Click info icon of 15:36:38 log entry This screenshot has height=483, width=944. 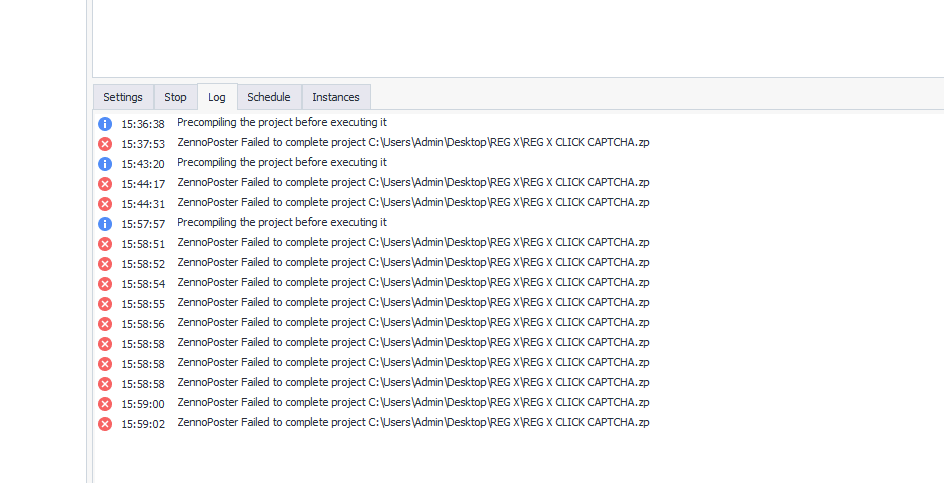click(105, 124)
